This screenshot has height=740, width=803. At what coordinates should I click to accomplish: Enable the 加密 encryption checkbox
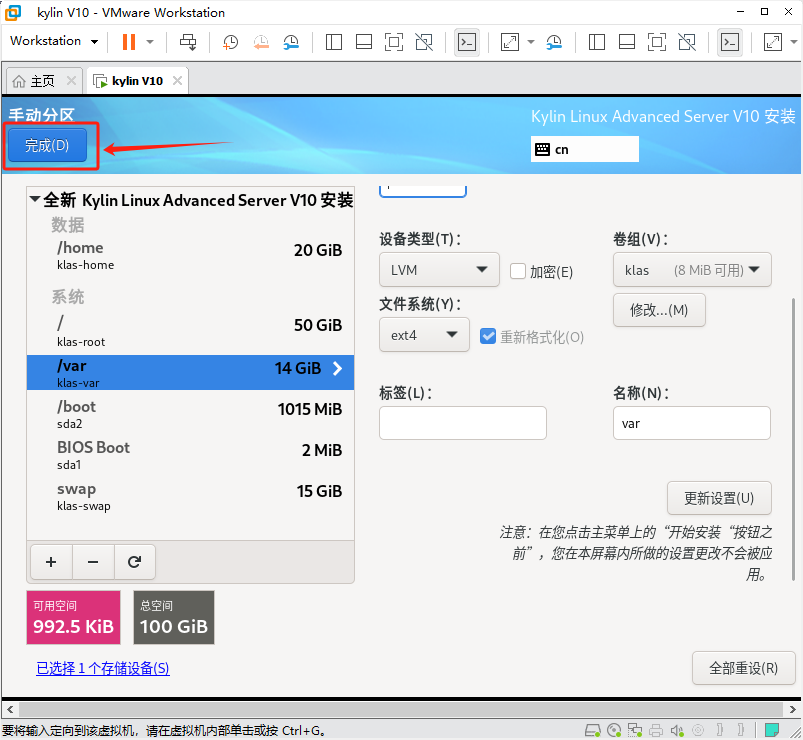518,271
